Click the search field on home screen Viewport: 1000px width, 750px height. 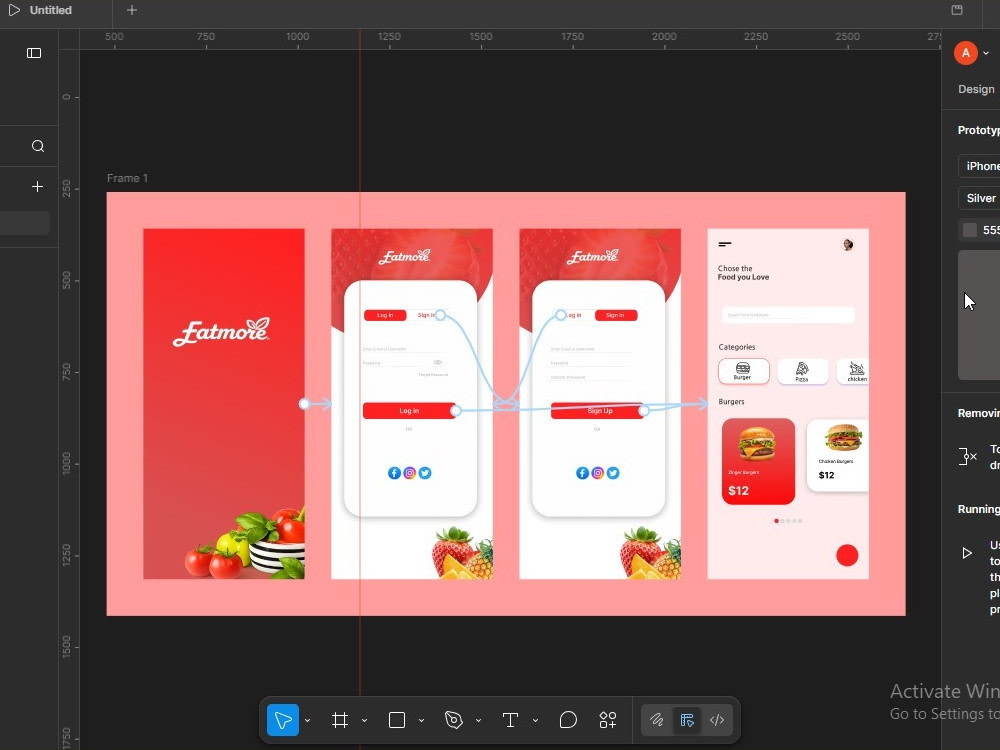[x=788, y=315]
